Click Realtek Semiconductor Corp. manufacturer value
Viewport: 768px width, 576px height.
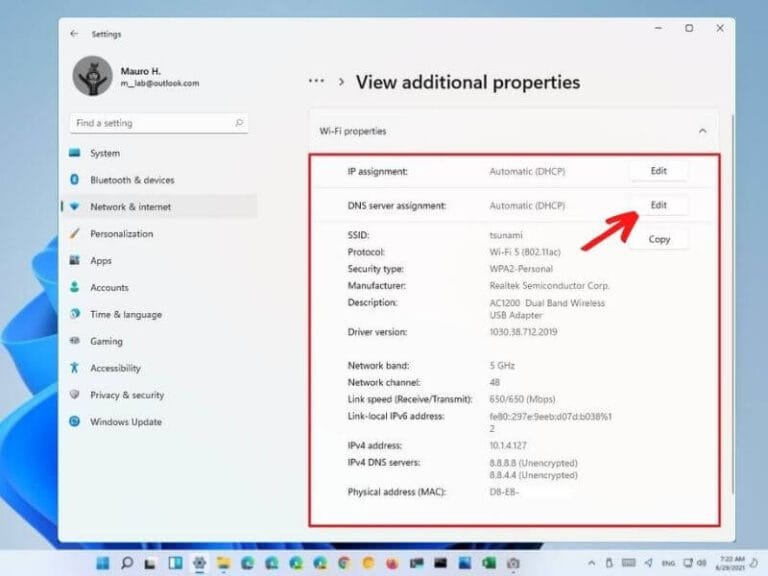(x=549, y=286)
